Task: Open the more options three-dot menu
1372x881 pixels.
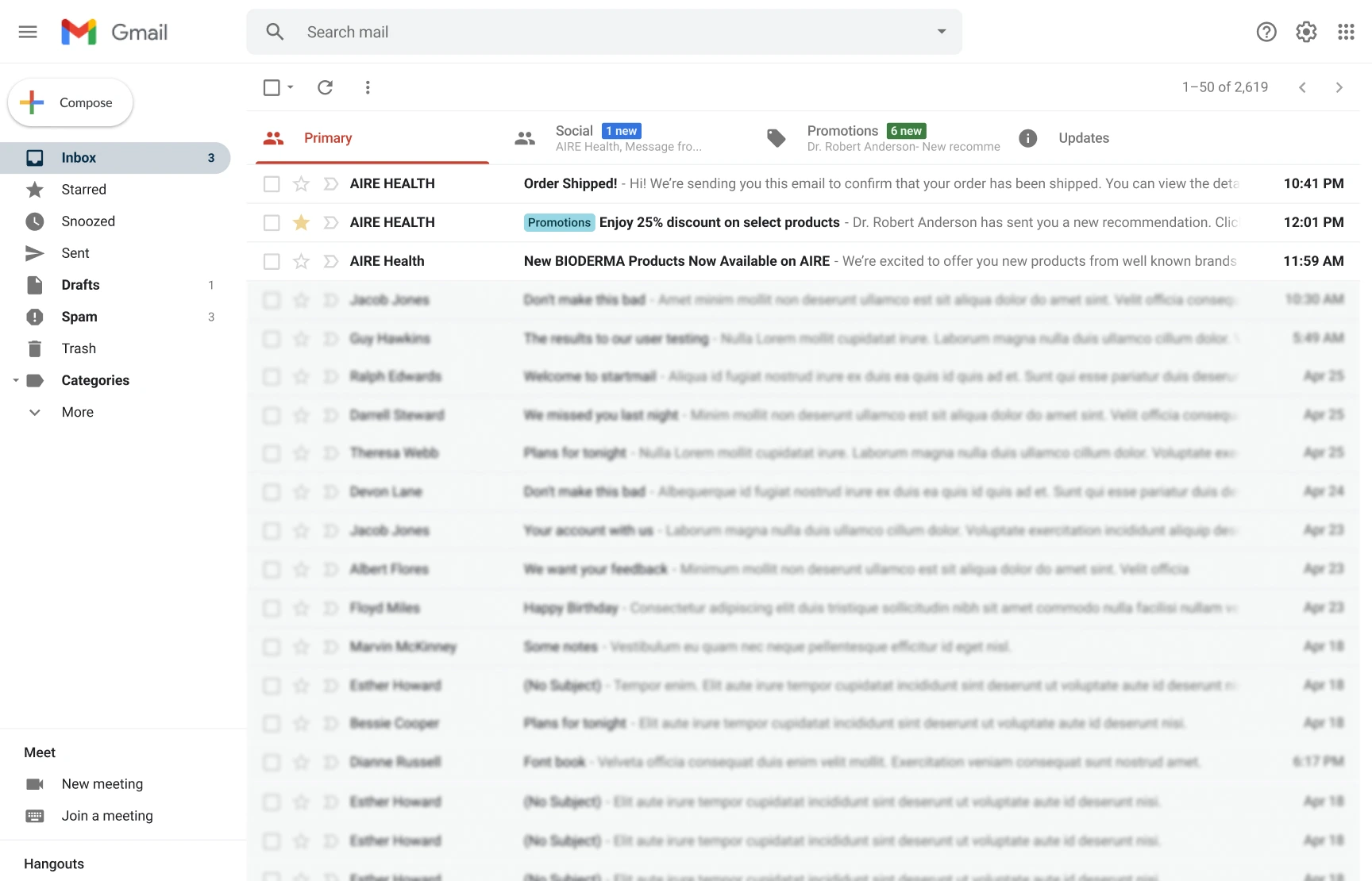Action: coord(368,87)
